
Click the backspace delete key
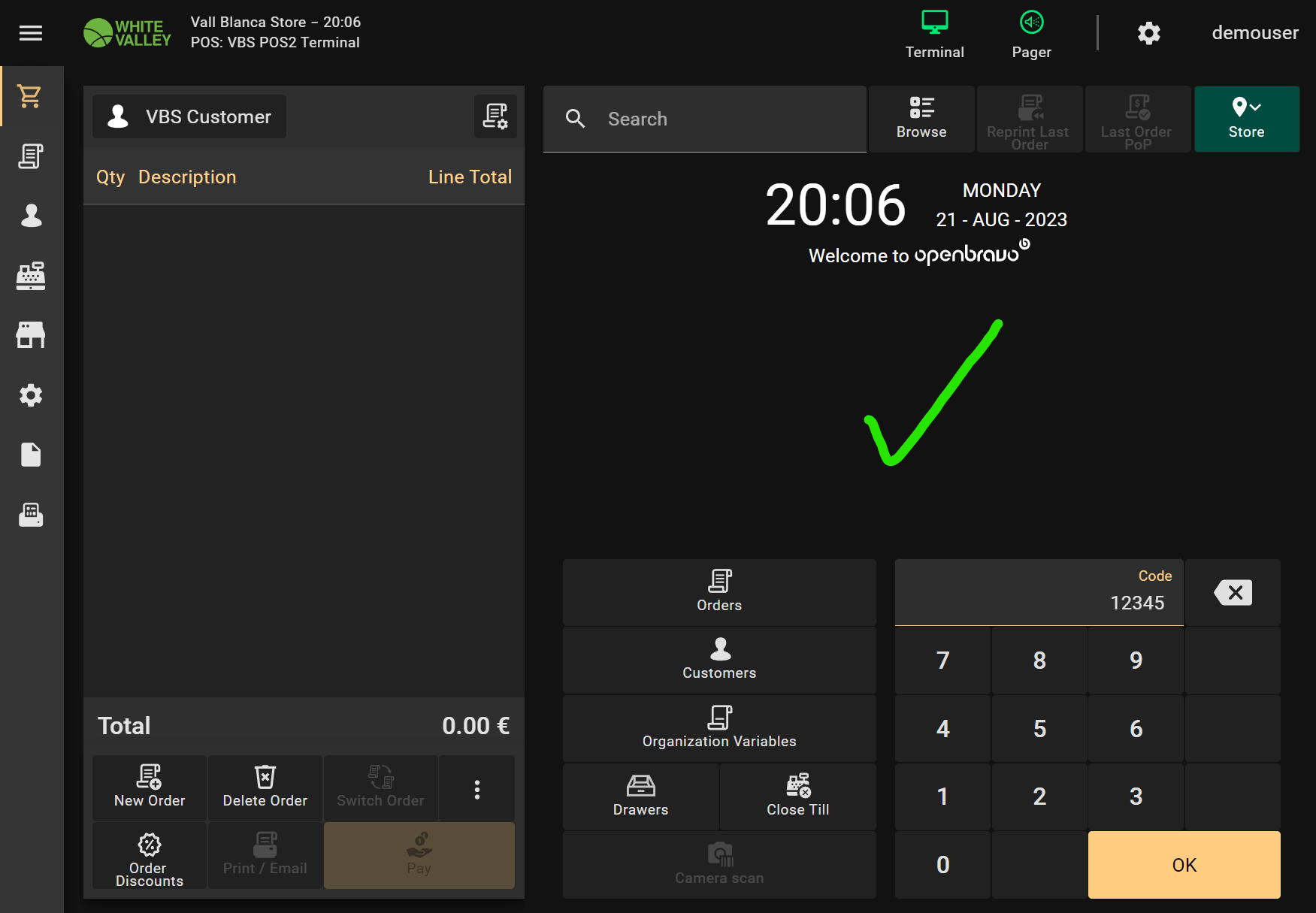pyautogui.click(x=1233, y=592)
